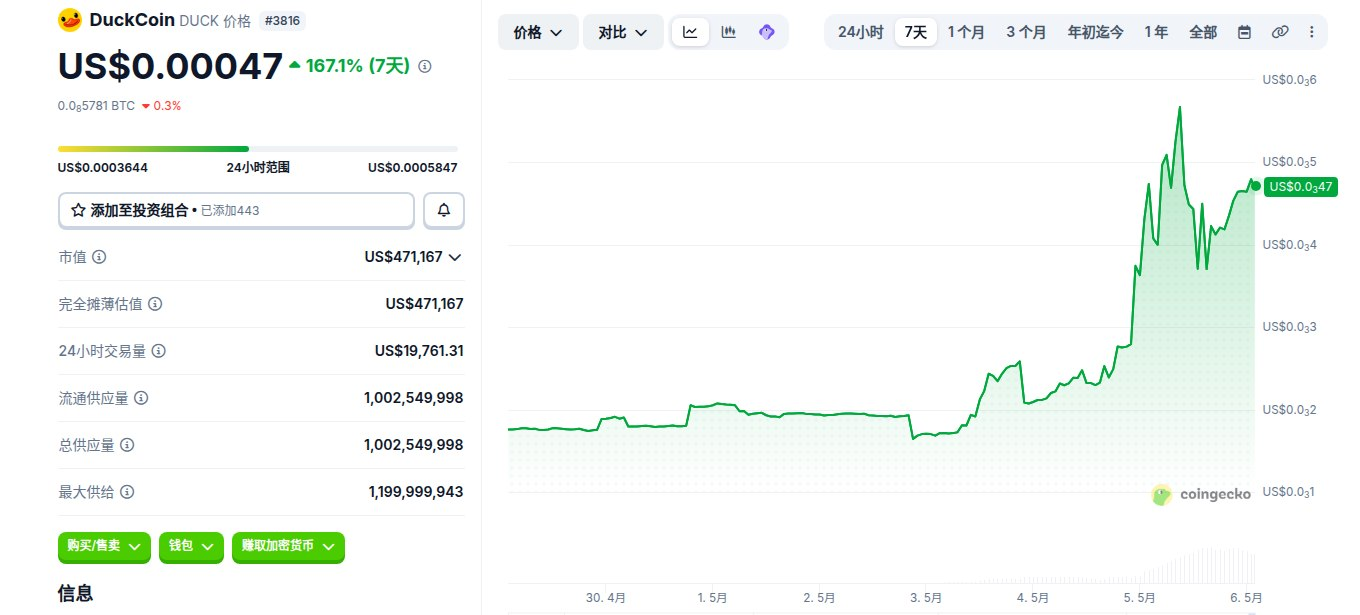Click the US$0.0₃6 axis label
Image resolution: width=1360 pixels, height=615 pixels.
(1290, 80)
